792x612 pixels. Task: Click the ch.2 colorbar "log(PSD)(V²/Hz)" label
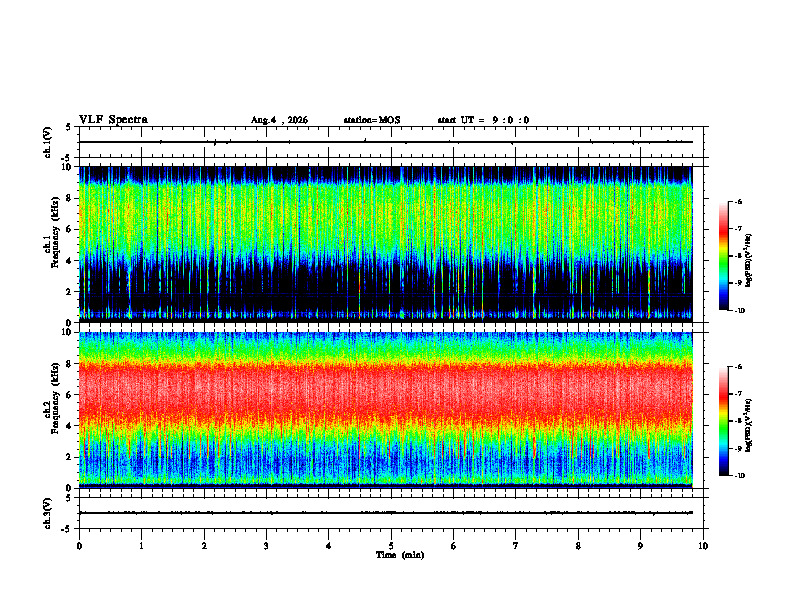coord(748,425)
